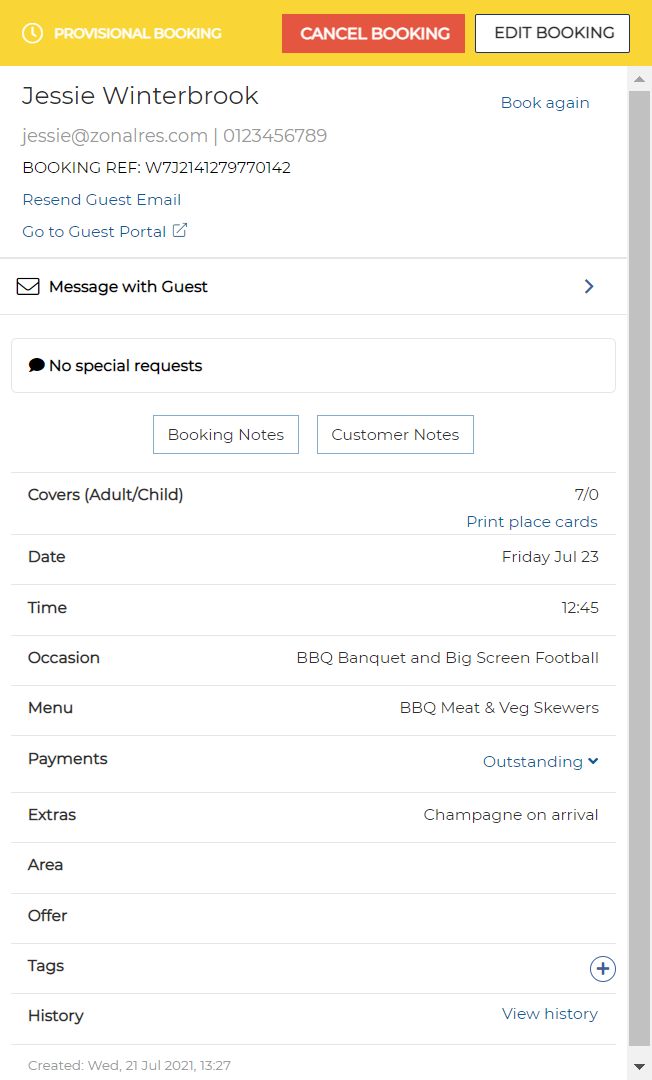Click the envelope icon for guest messaging

pos(29,287)
